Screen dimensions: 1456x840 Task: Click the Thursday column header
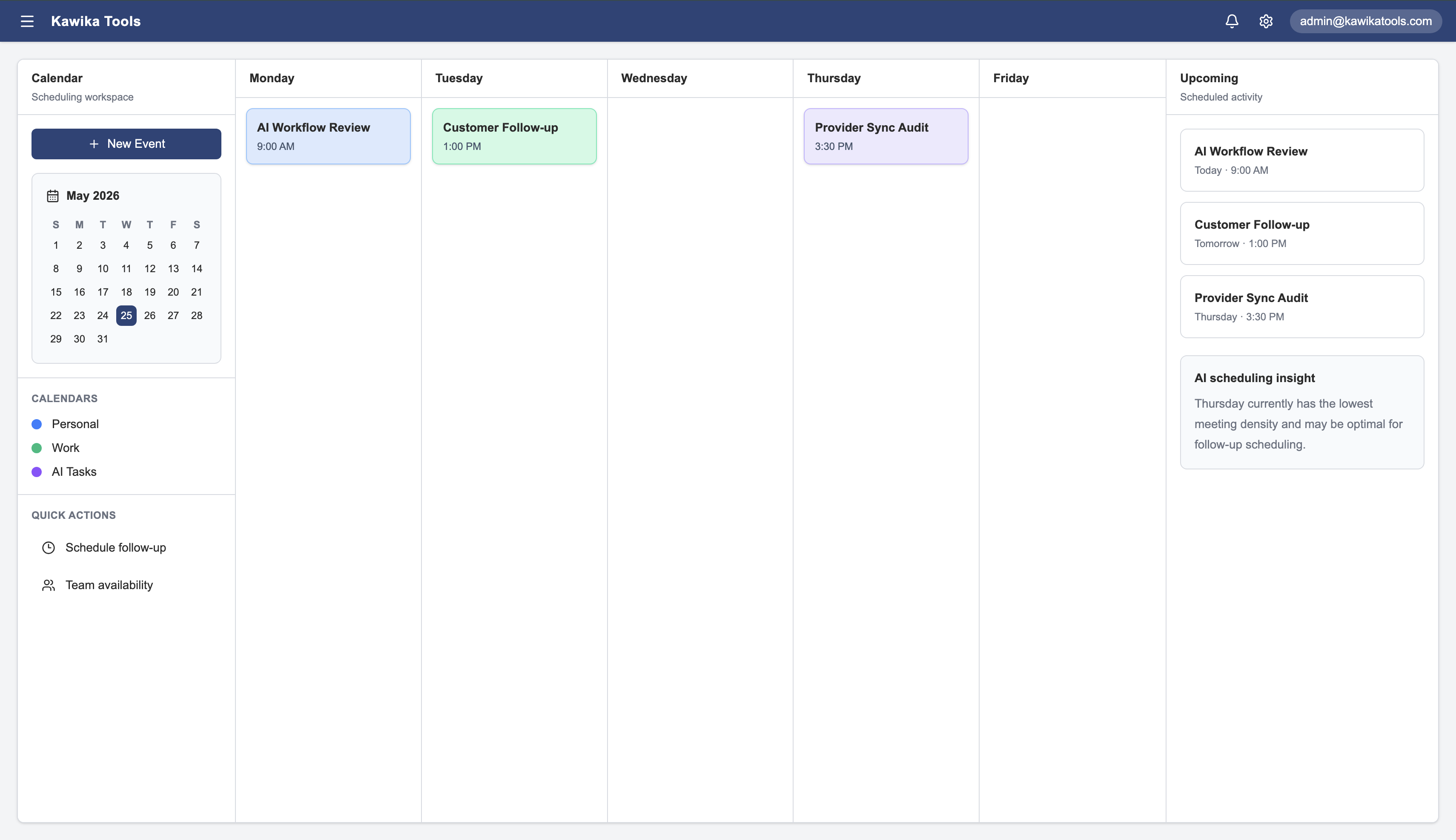click(834, 78)
